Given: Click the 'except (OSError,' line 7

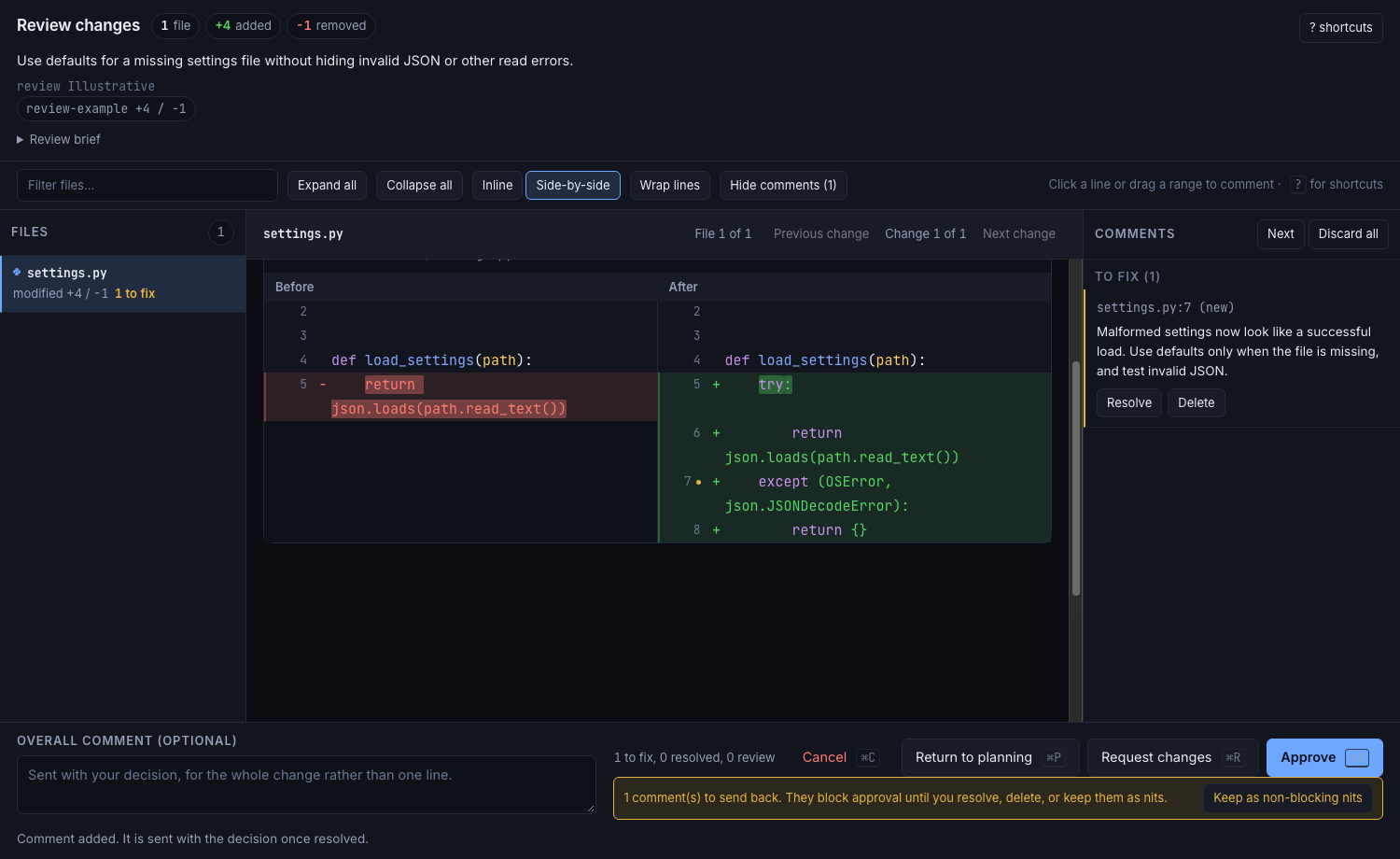Looking at the screenshot, I should [x=855, y=494].
